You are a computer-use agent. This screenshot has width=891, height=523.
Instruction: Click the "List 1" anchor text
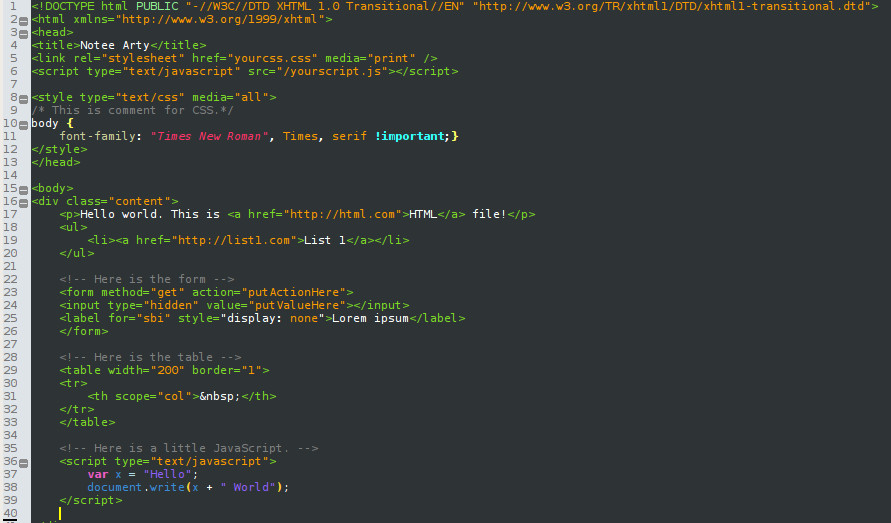[x=325, y=240]
